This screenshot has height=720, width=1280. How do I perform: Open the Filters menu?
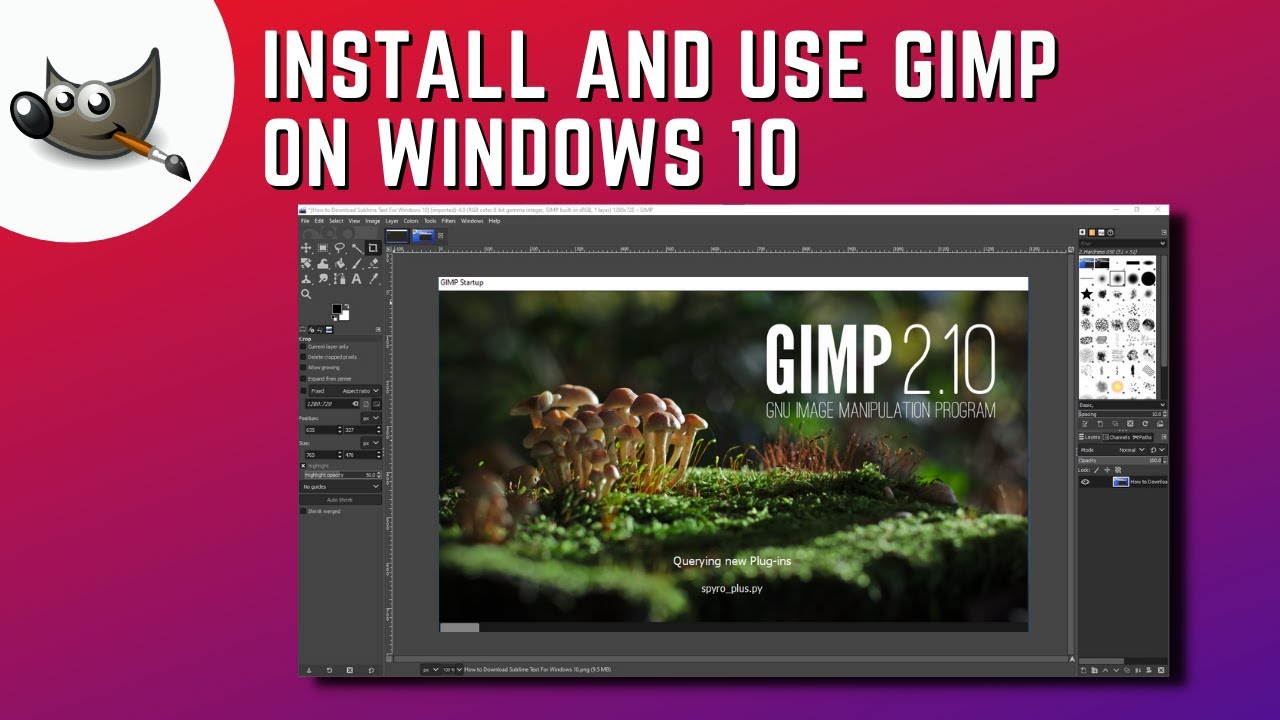448,221
